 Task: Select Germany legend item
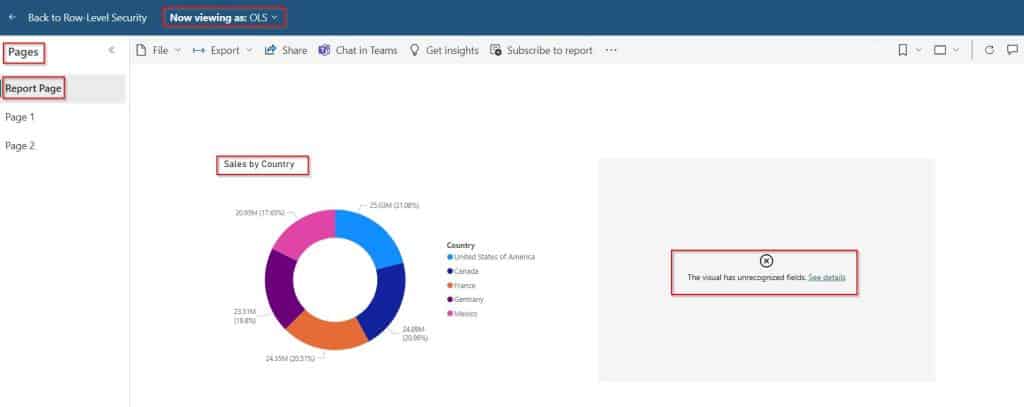point(466,299)
